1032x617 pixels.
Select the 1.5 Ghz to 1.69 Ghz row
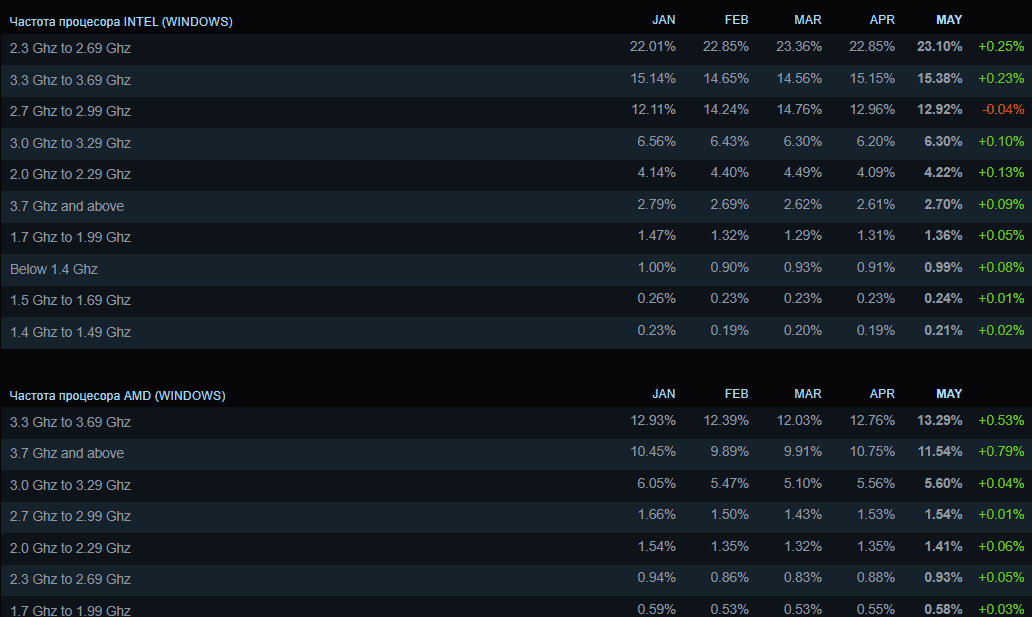tap(70, 300)
